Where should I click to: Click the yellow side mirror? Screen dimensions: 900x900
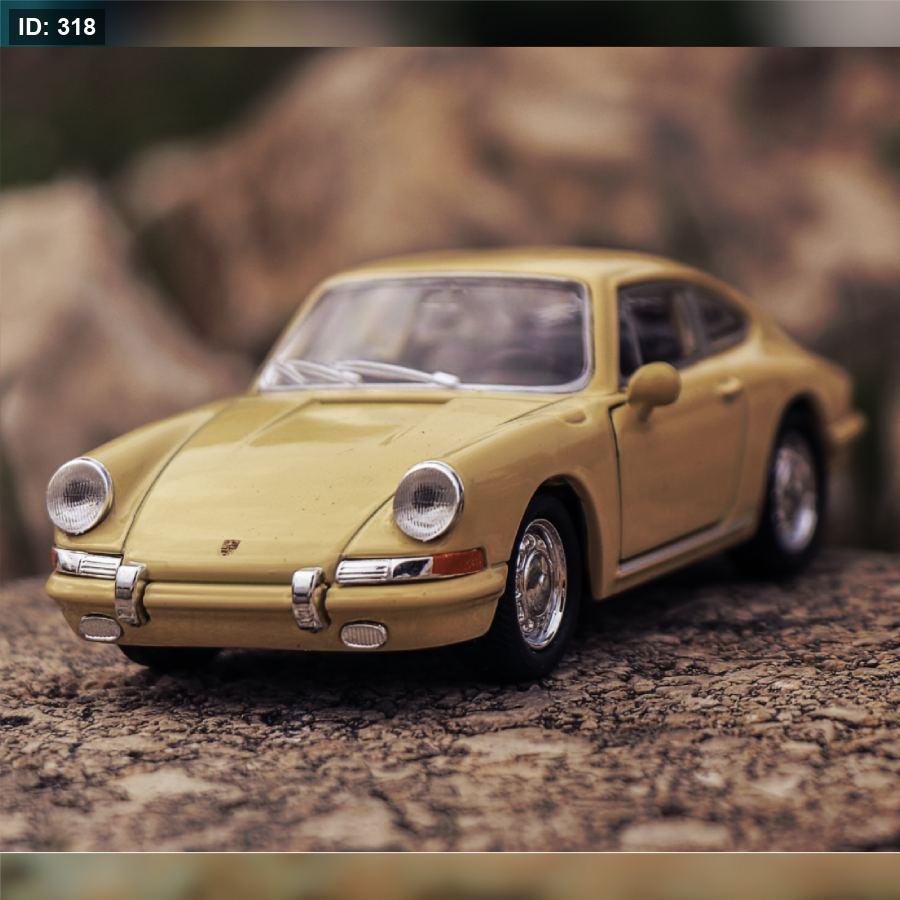click(x=654, y=384)
